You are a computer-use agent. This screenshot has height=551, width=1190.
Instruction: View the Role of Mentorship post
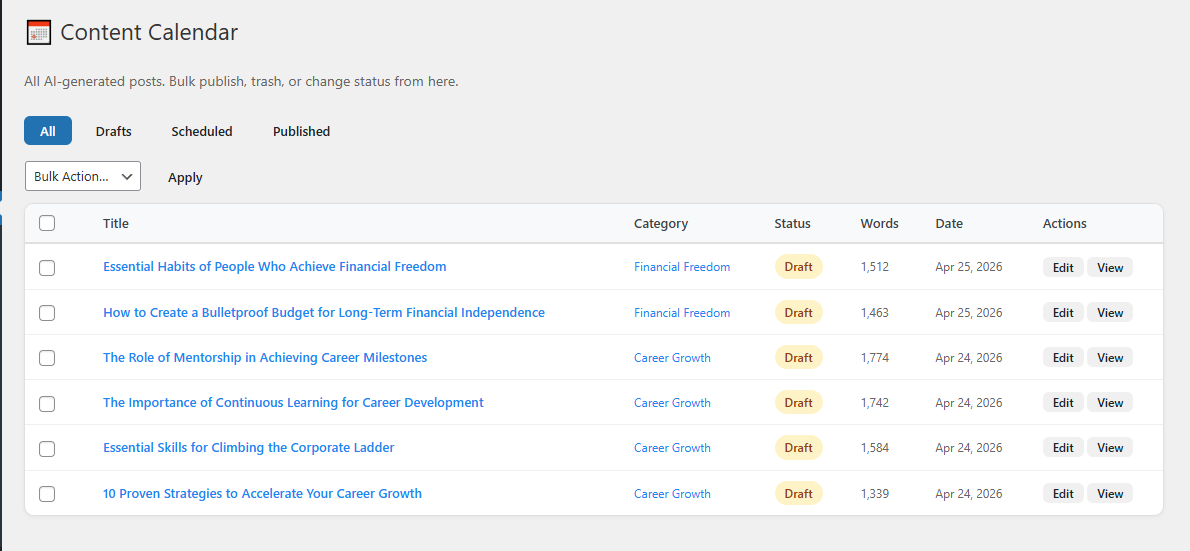(1110, 357)
